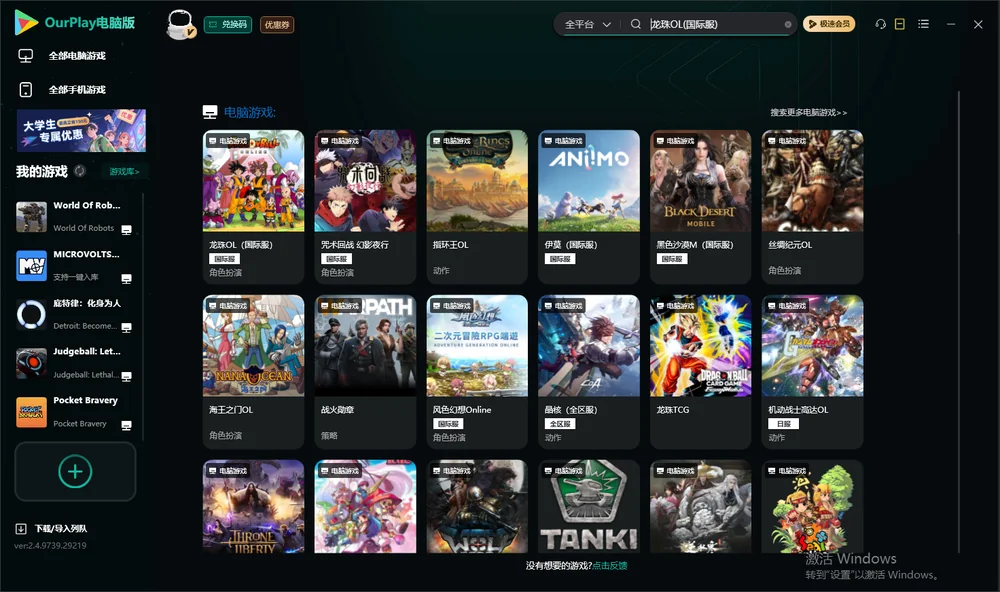Click the refresh icon beside 我的游戏
This screenshot has width=1000, height=592.
(80, 171)
